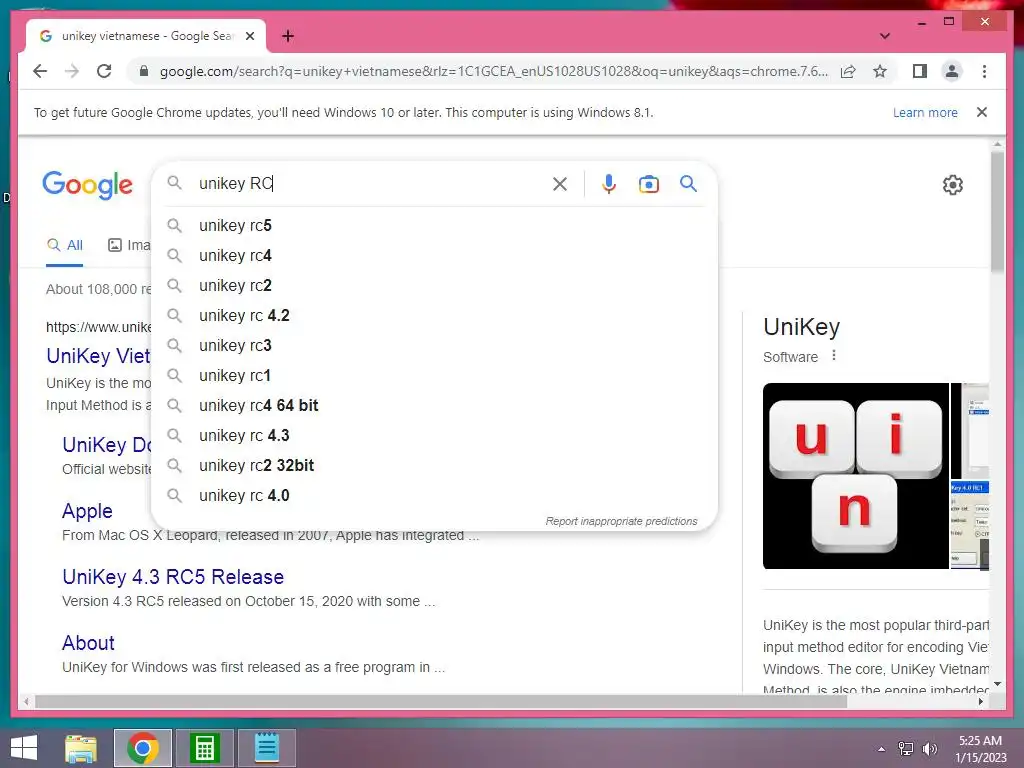The height and width of the screenshot is (768, 1024).
Task: Open File Explorer from the taskbar
Action: pos(81,748)
